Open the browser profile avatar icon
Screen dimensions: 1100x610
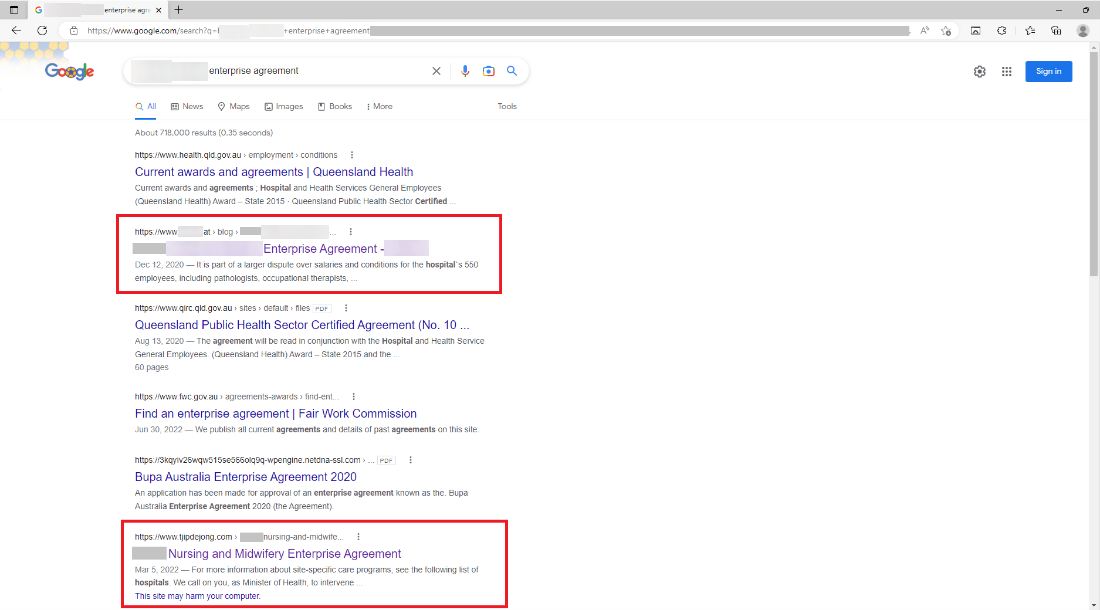(1083, 30)
